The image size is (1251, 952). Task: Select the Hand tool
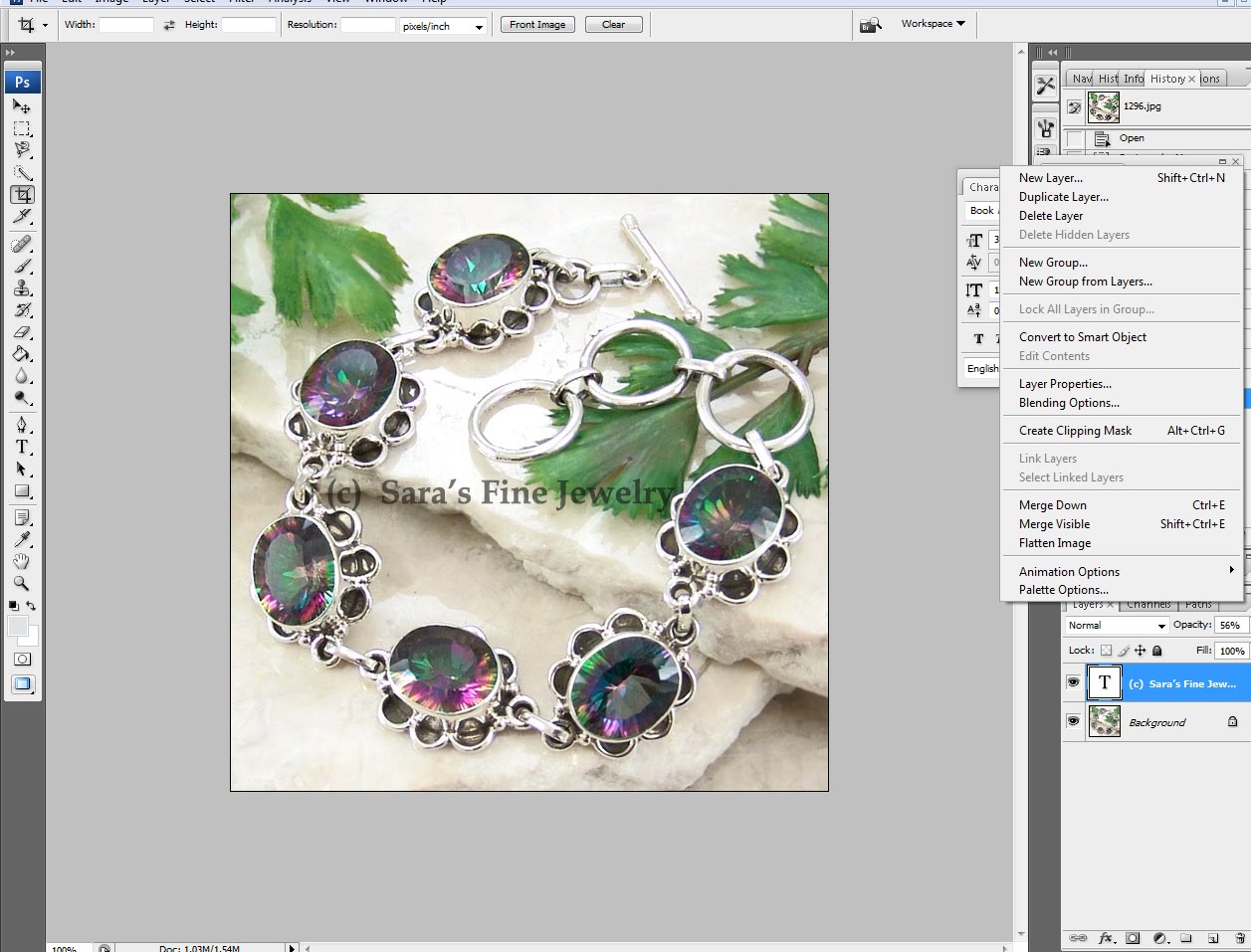pyautogui.click(x=22, y=562)
